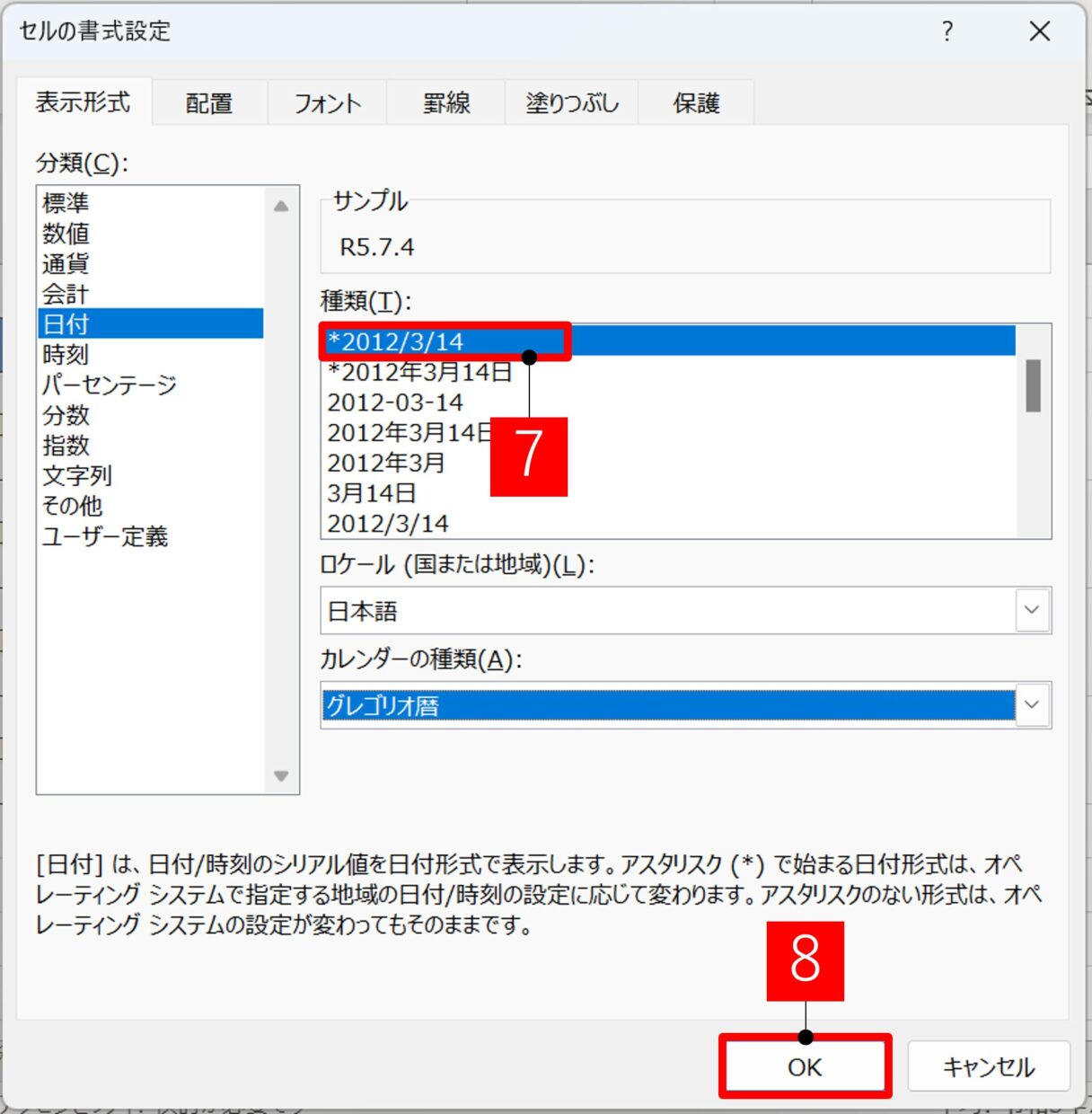
Task: Click category list scroll down arrow
Action: click(281, 776)
